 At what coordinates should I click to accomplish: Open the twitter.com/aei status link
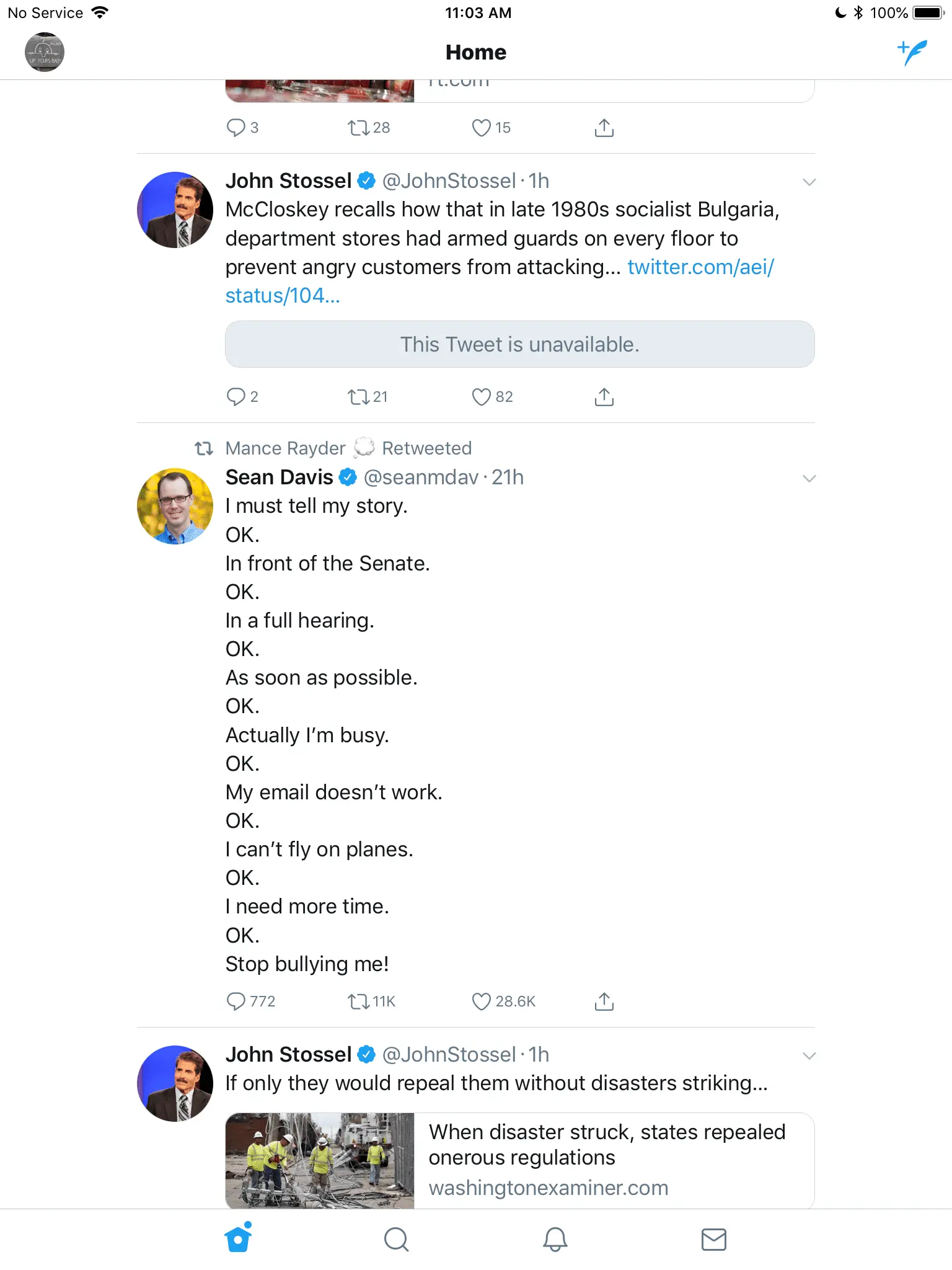point(700,267)
